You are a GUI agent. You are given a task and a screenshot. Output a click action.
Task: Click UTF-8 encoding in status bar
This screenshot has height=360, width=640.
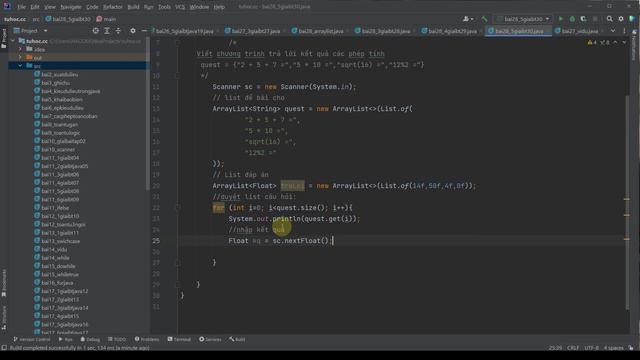coord(591,348)
